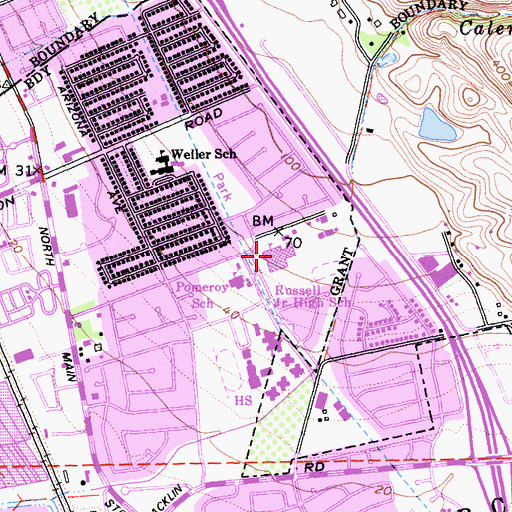Click the BM benchmark label
512x512 pixels.
pyautogui.click(x=263, y=221)
